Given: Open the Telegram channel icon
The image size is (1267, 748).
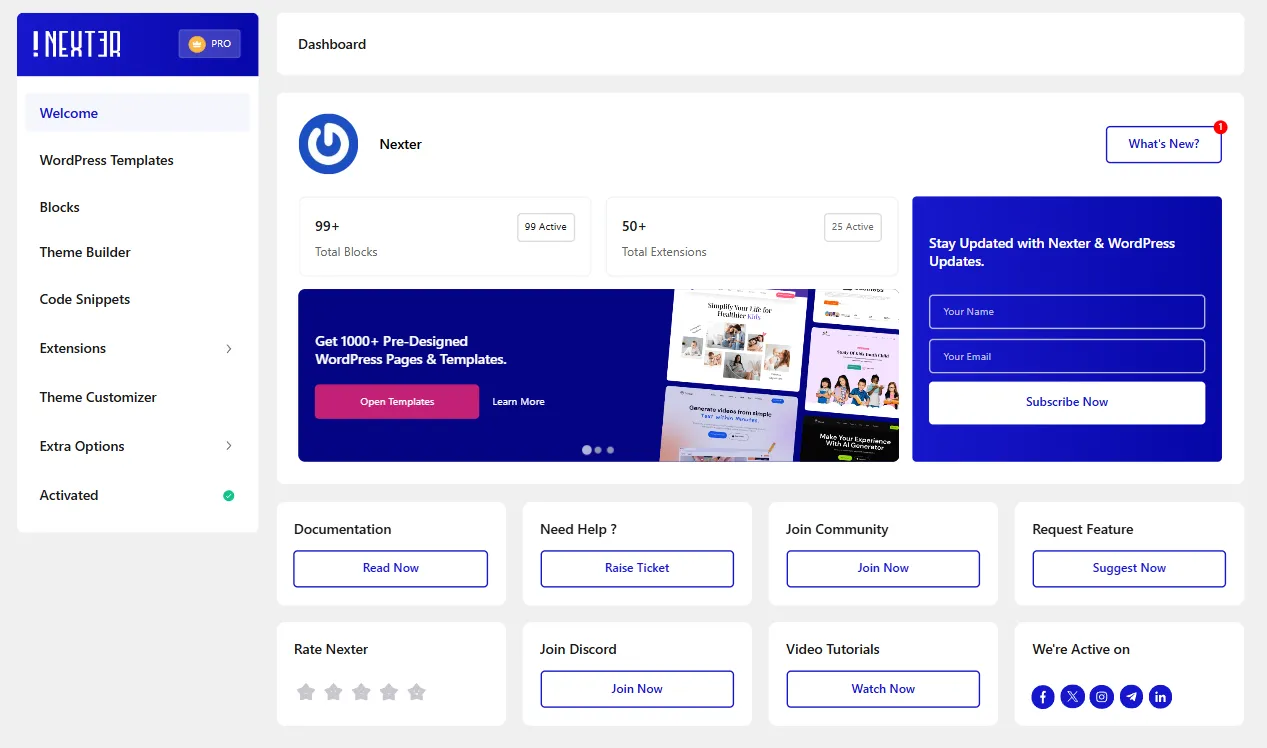Looking at the screenshot, I should point(1131,696).
